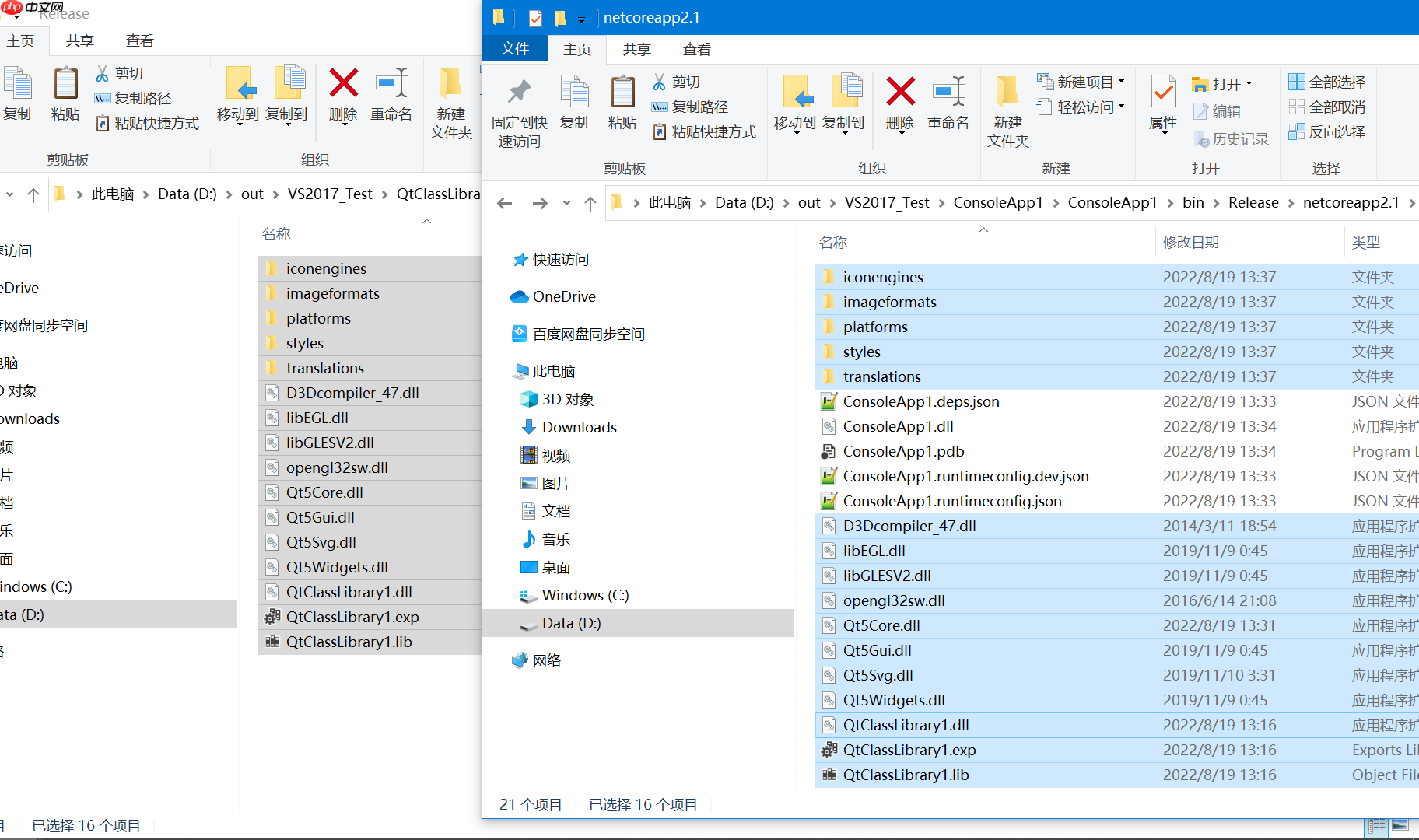This screenshot has width=1419, height=840.
Task: Cut selection in Release window ribbon
Action: [x=119, y=73]
